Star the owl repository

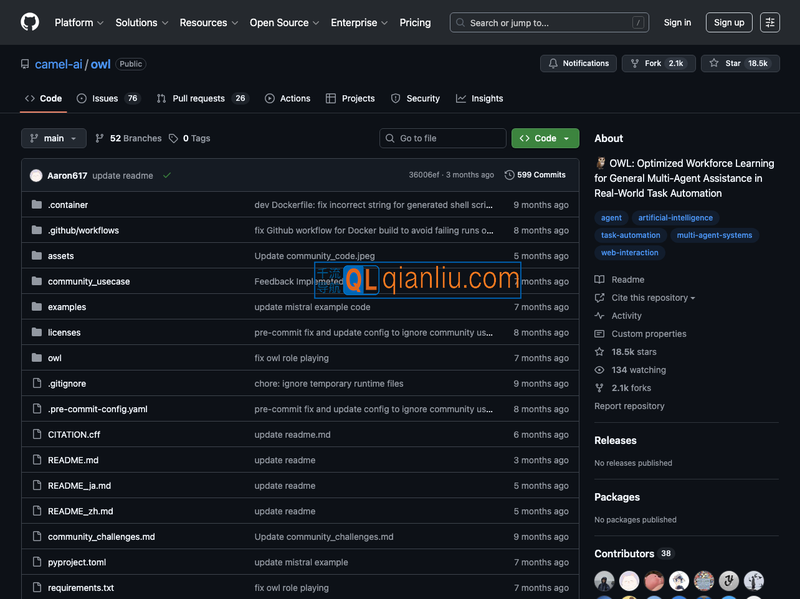click(x=739, y=63)
